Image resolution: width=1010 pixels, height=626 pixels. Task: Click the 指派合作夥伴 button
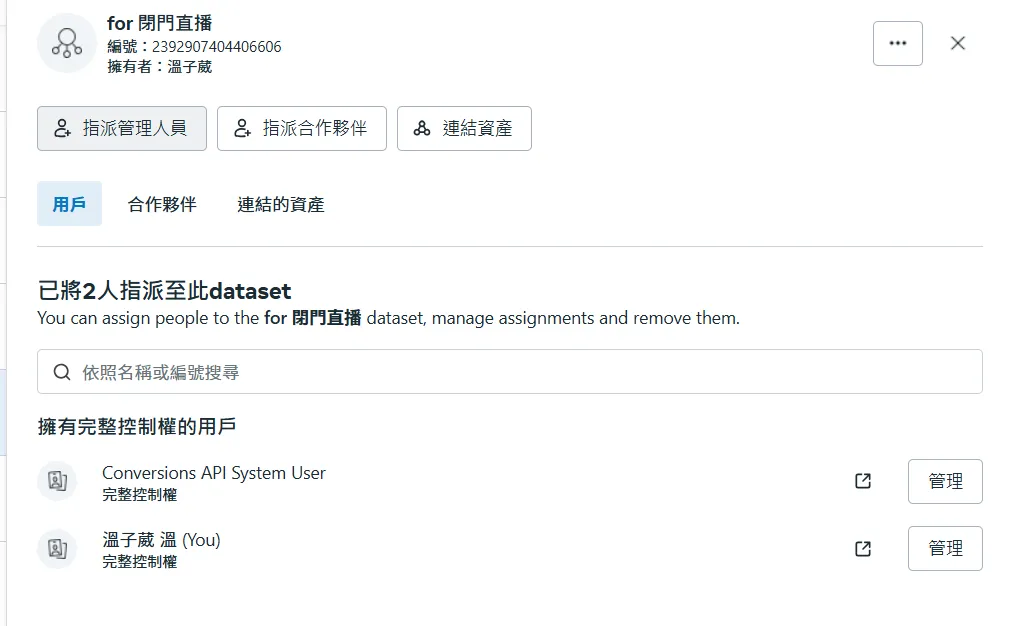click(x=301, y=128)
